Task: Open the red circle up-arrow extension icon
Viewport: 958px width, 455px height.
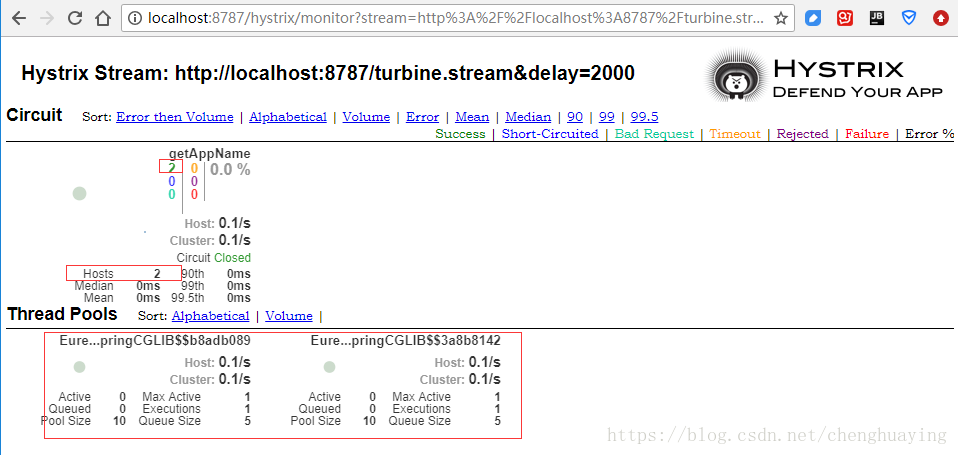Action: click(941, 18)
